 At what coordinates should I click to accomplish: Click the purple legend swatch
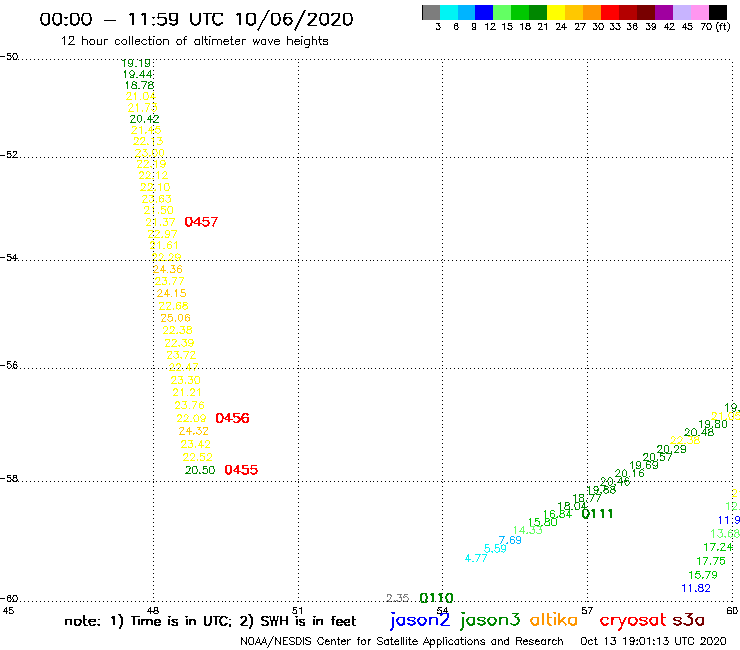coord(664,12)
